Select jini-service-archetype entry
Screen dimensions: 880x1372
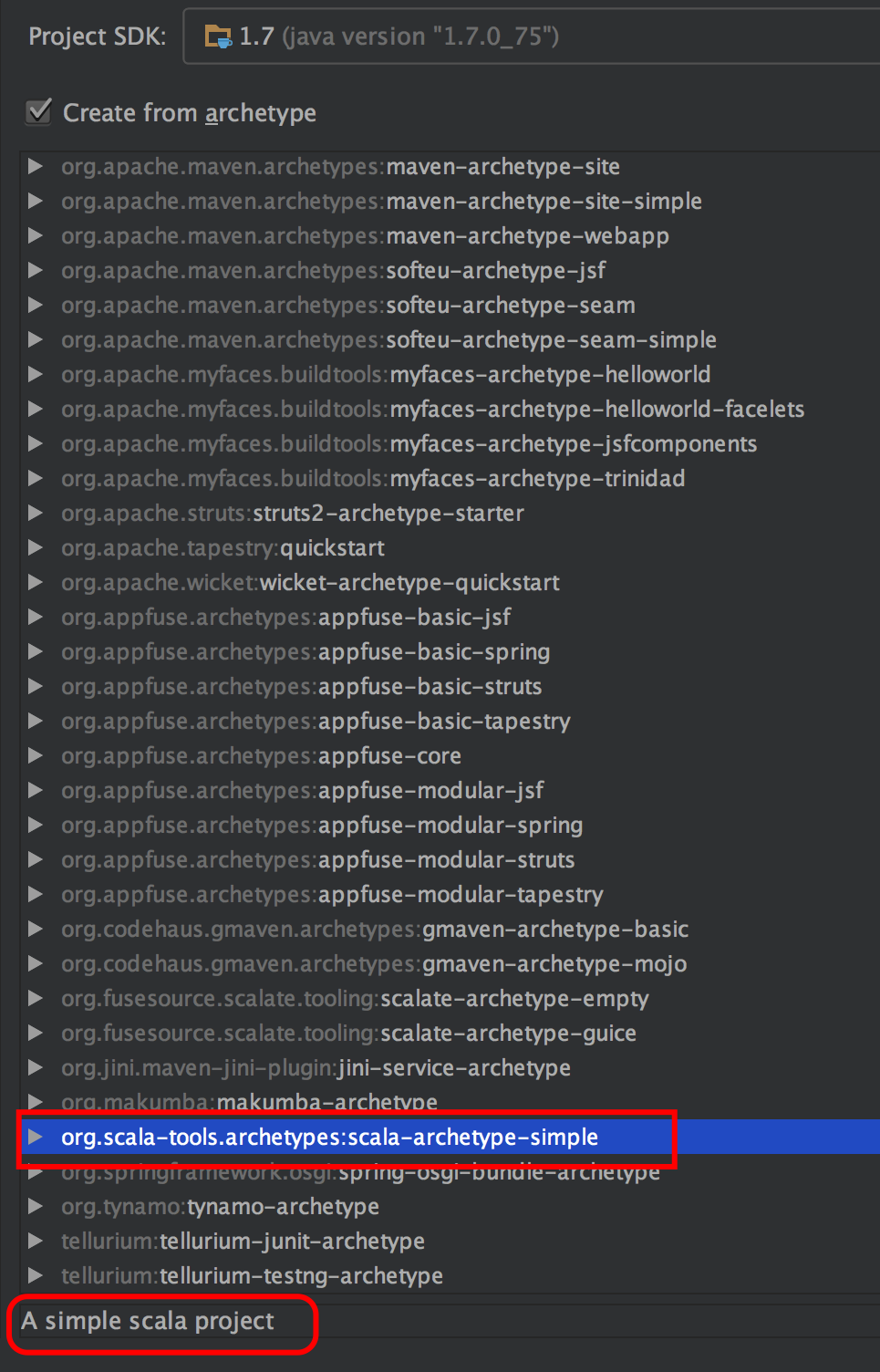coord(316,1067)
